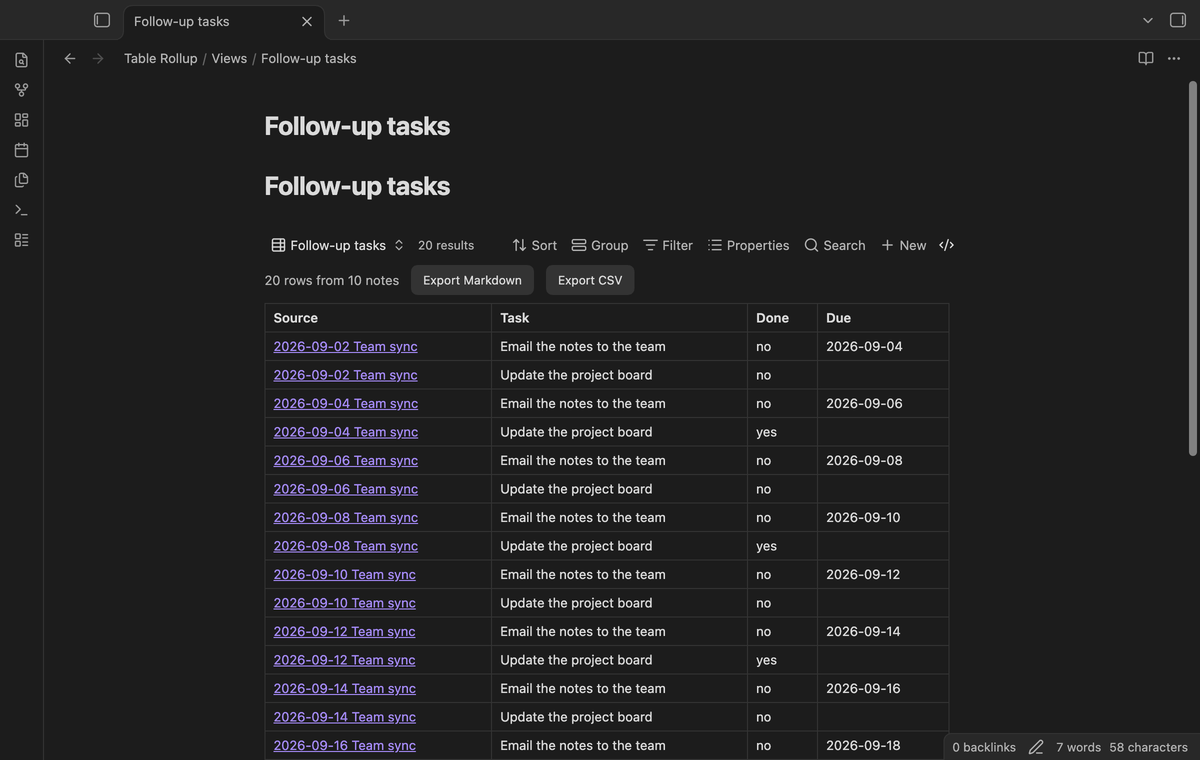The height and width of the screenshot is (760, 1200).
Task: Open quick switcher icon in ribbon
Action: pyautogui.click(x=21, y=60)
